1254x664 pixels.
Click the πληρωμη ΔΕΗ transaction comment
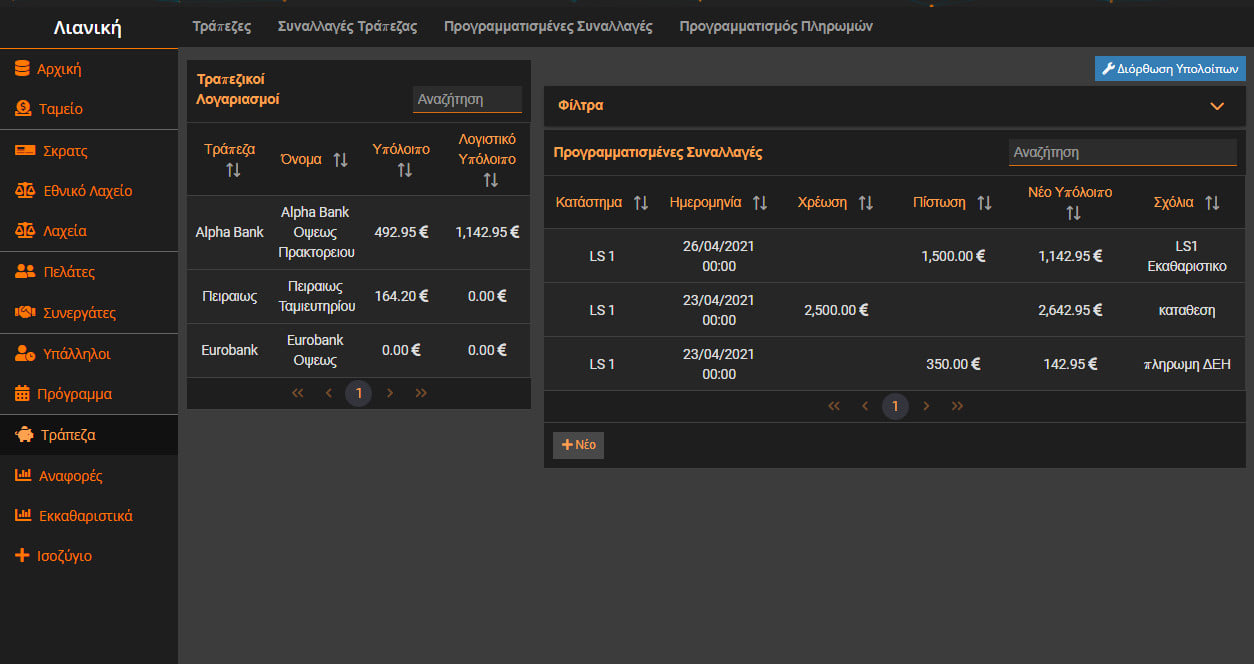(1187, 364)
